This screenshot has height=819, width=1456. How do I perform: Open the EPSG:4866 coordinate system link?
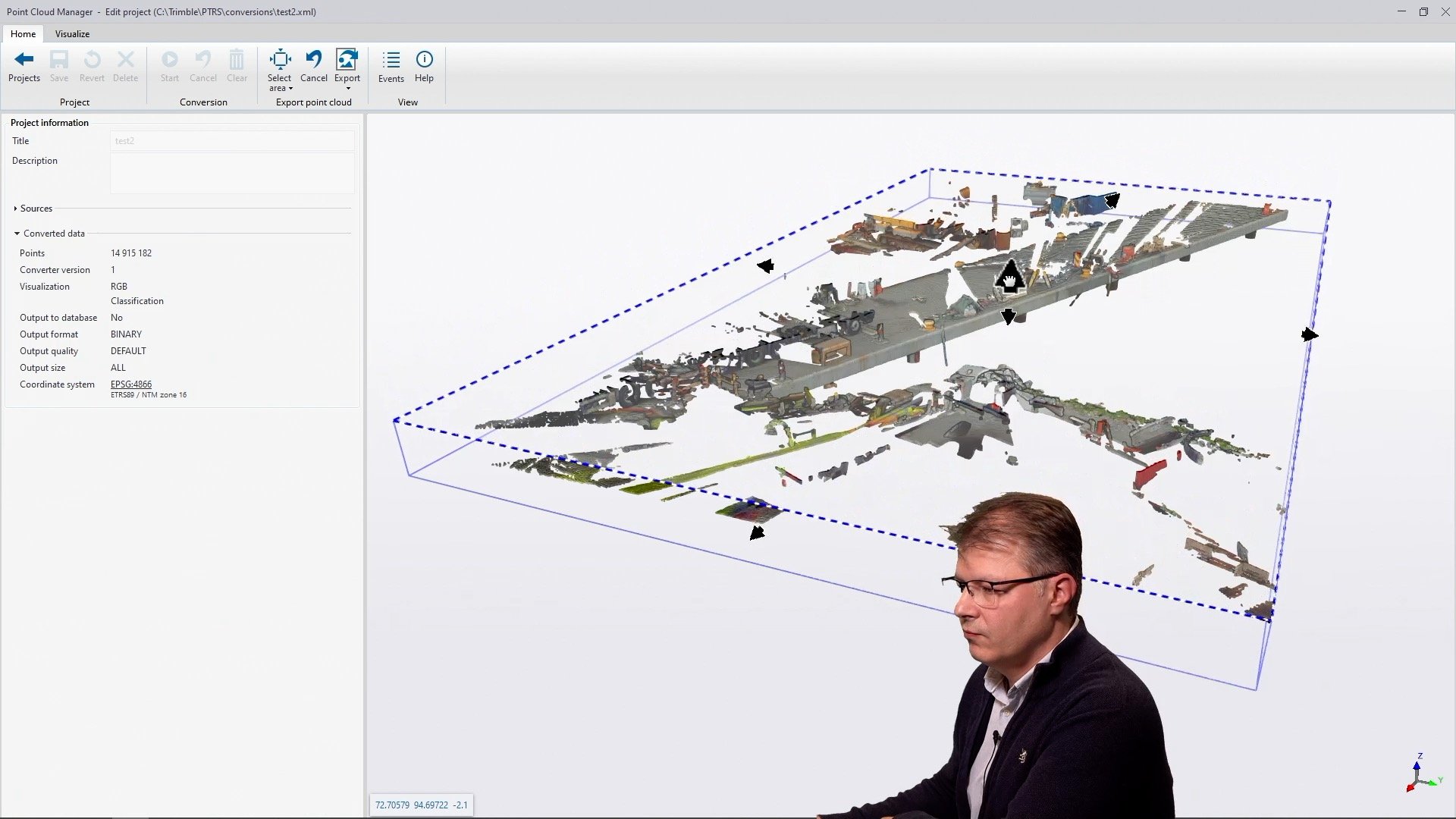pos(130,384)
